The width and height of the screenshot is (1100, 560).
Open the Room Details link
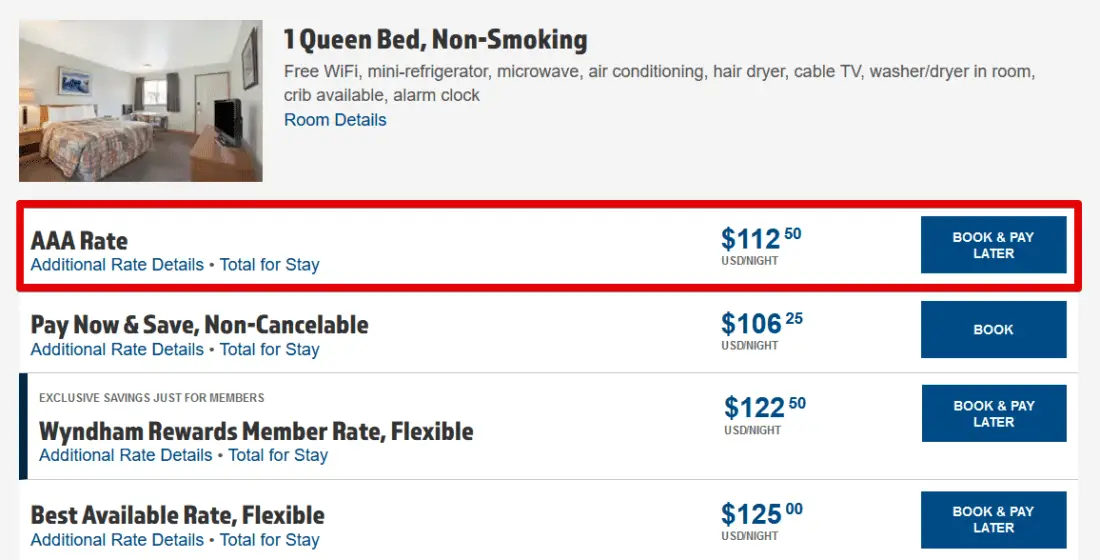335,120
